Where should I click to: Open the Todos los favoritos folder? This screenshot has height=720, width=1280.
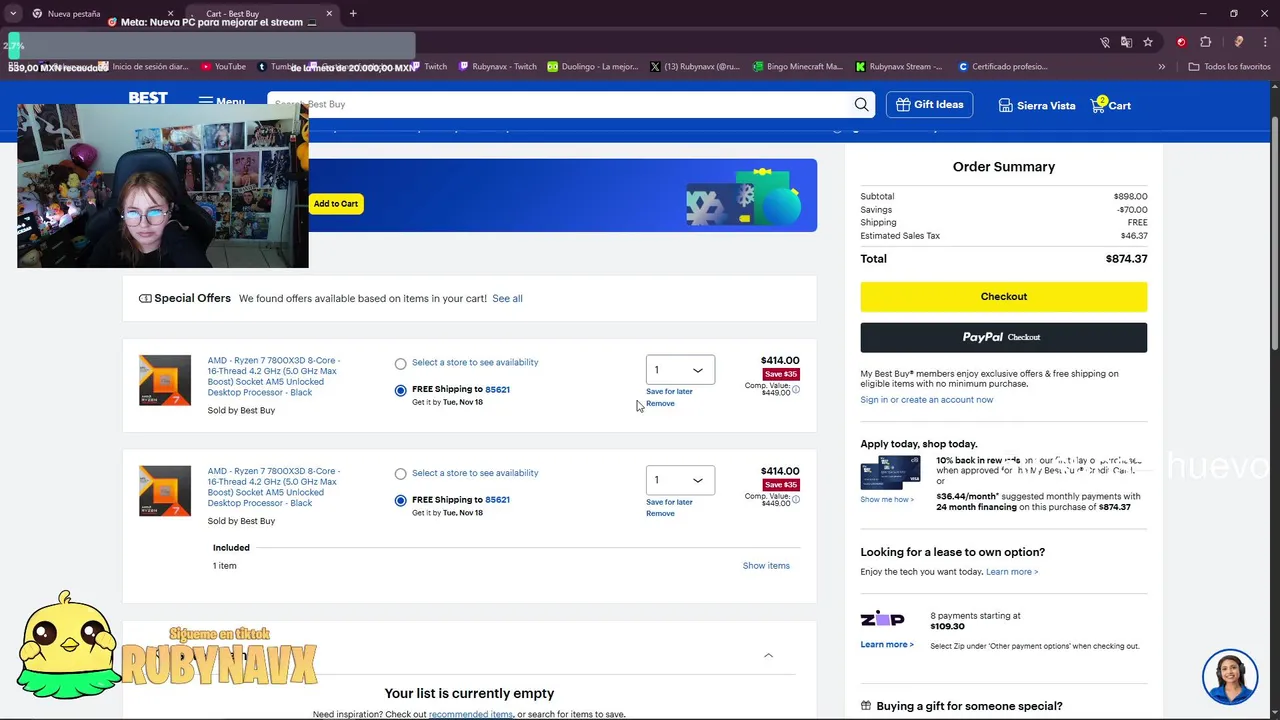(x=1229, y=66)
